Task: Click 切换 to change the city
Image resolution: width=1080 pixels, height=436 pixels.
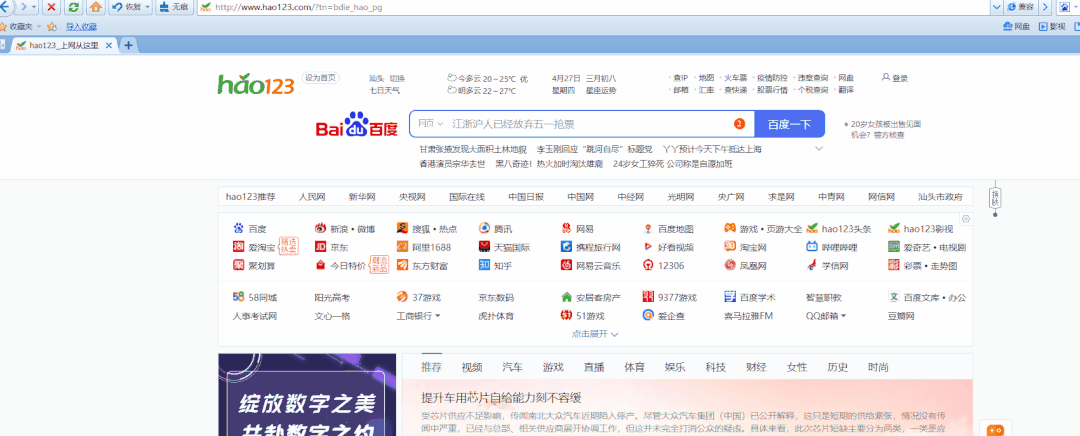Action: click(x=397, y=79)
